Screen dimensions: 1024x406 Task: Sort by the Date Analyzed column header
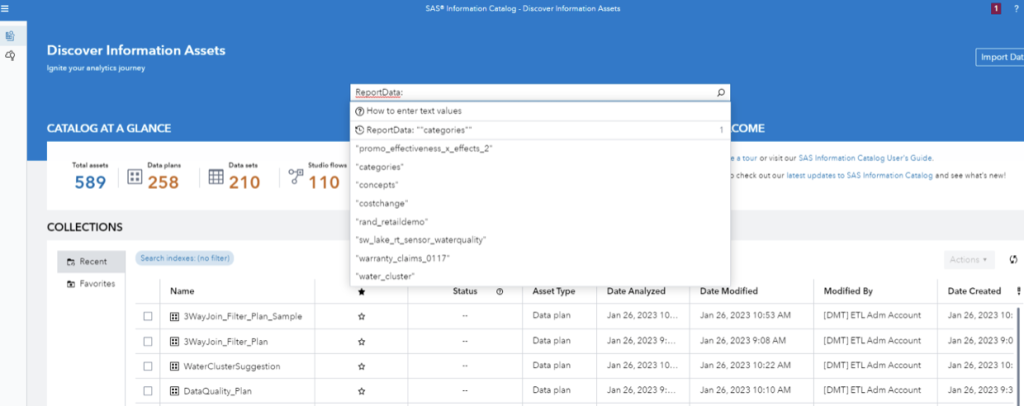tap(636, 291)
